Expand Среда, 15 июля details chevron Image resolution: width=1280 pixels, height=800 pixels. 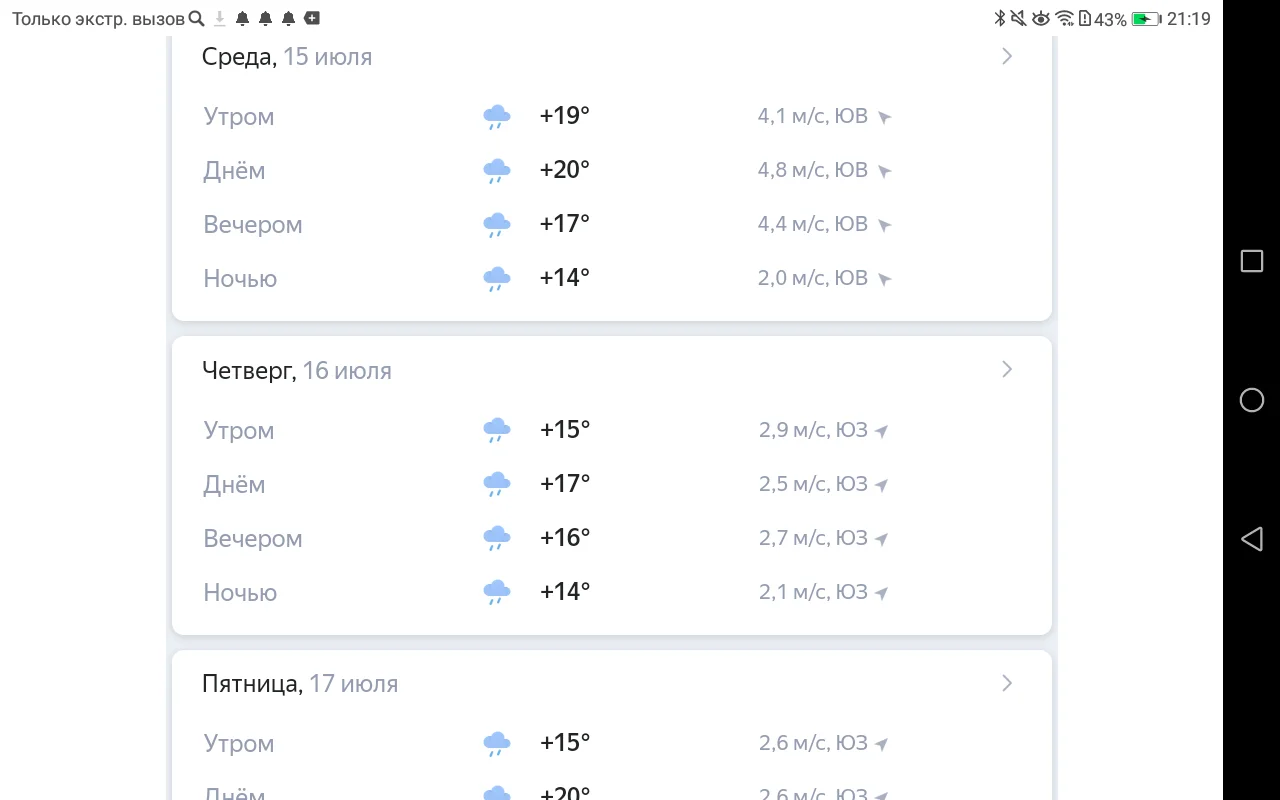coord(1006,56)
